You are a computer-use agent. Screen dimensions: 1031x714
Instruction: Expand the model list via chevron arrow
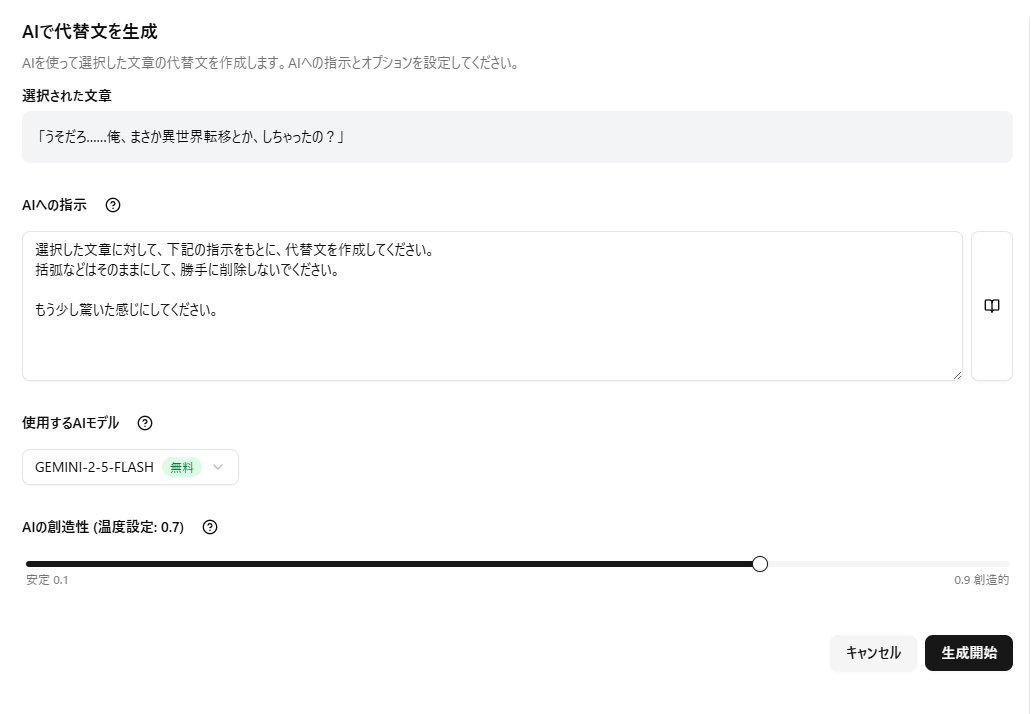tap(219, 467)
